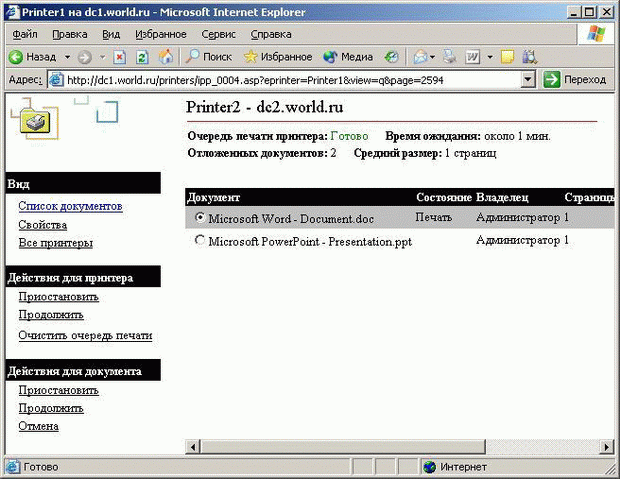Open the Все принтеры link
The width and height of the screenshot is (620, 479).
(x=56, y=243)
